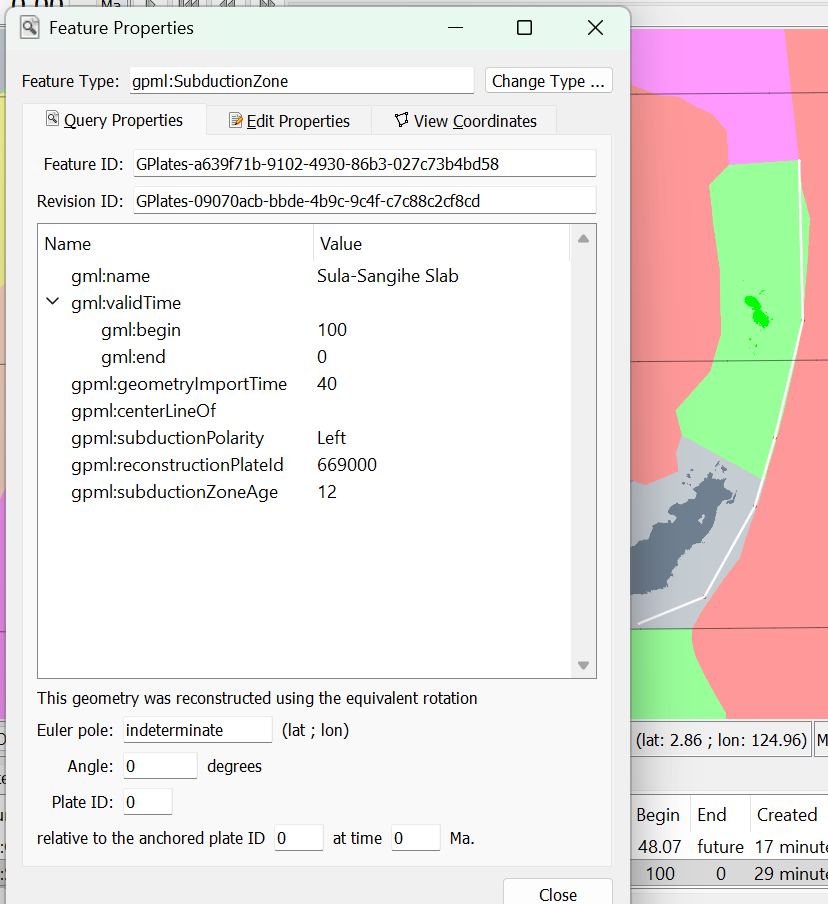Select the gml:name property row
Viewport: 828px width, 904px height.
[x=110, y=276]
